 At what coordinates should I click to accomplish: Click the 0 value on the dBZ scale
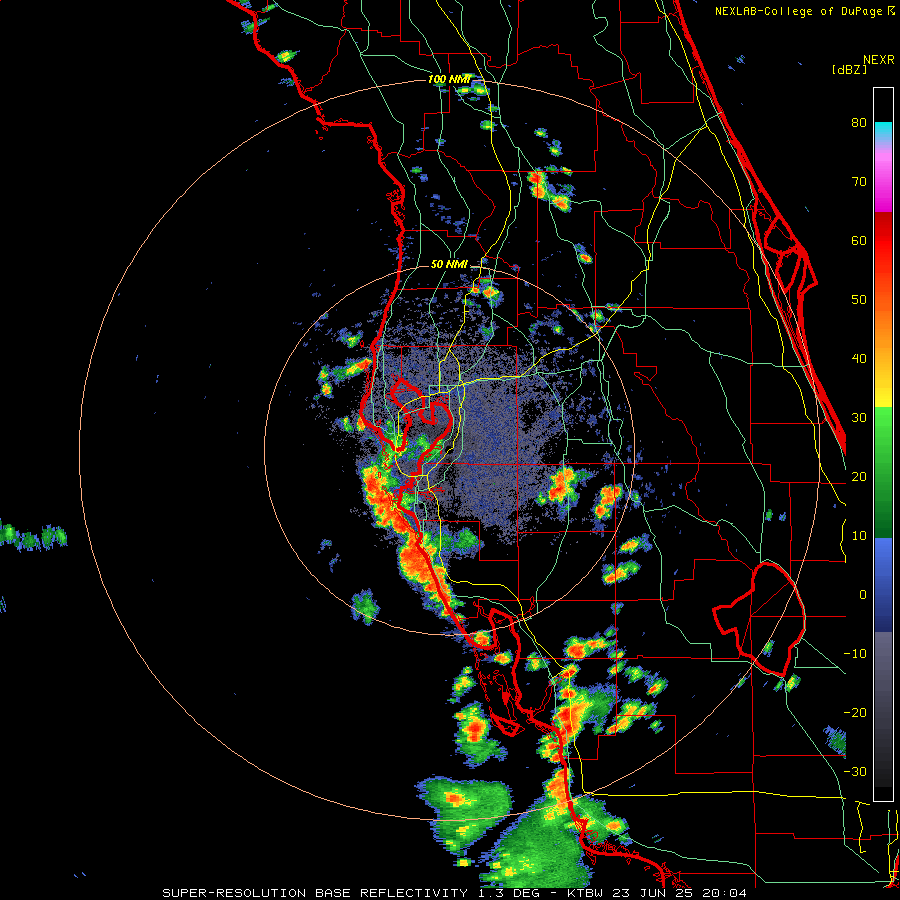[x=863, y=595]
